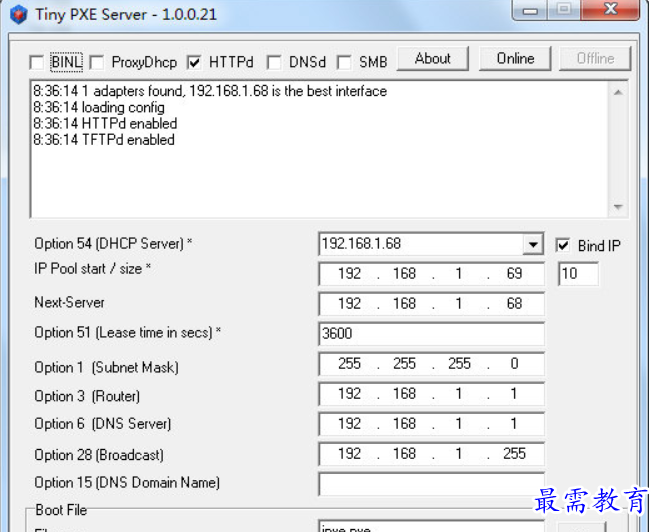The height and width of the screenshot is (532, 656).
Task: Click the Subnet Mask field
Action: tap(431, 364)
